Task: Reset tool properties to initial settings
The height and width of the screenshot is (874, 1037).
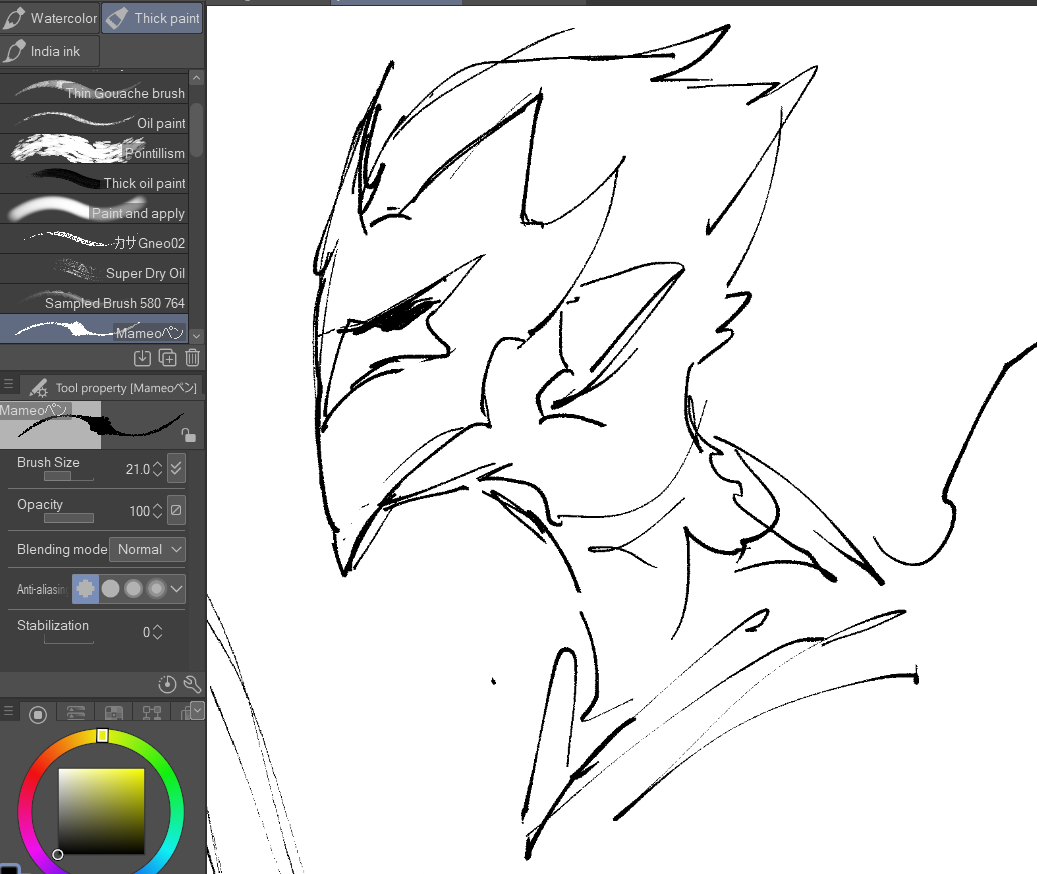Action: 167,684
